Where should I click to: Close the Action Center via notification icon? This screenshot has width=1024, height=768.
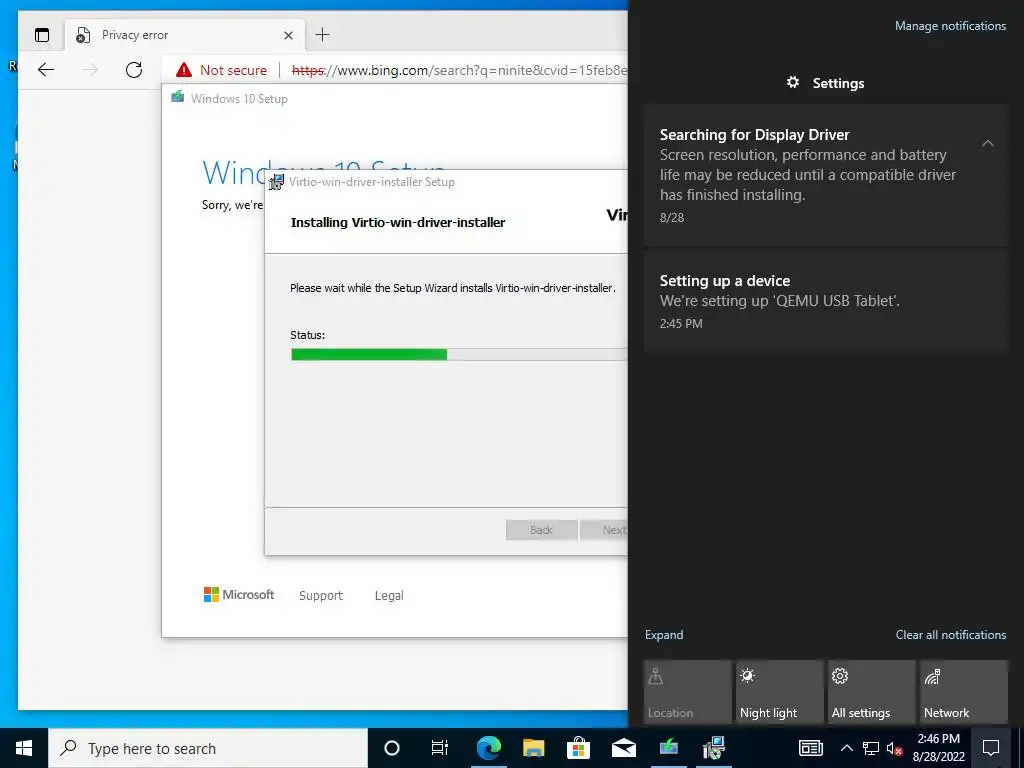(991, 748)
